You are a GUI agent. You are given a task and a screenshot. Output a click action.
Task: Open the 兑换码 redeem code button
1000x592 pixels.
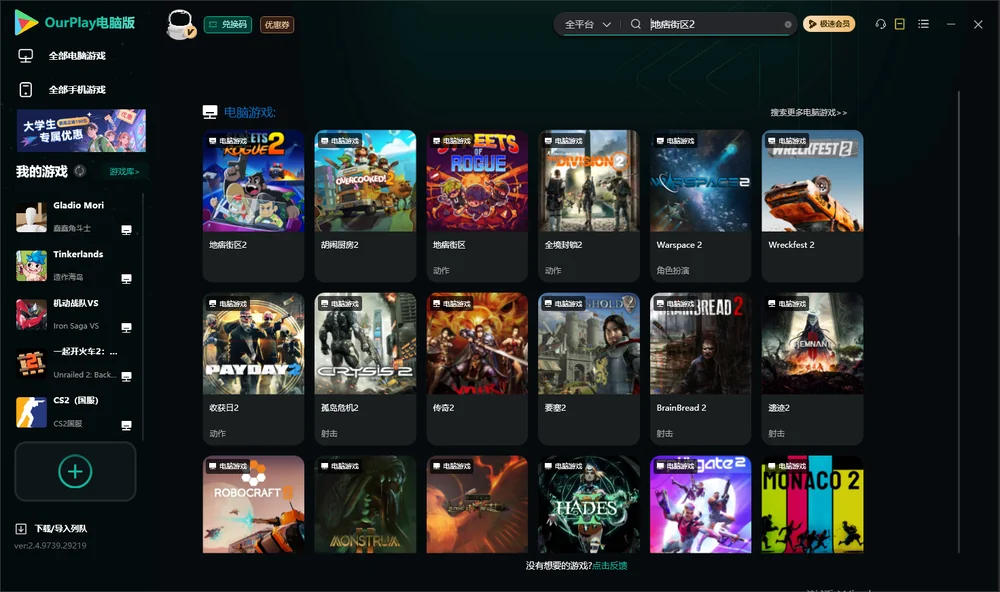point(228,24)
